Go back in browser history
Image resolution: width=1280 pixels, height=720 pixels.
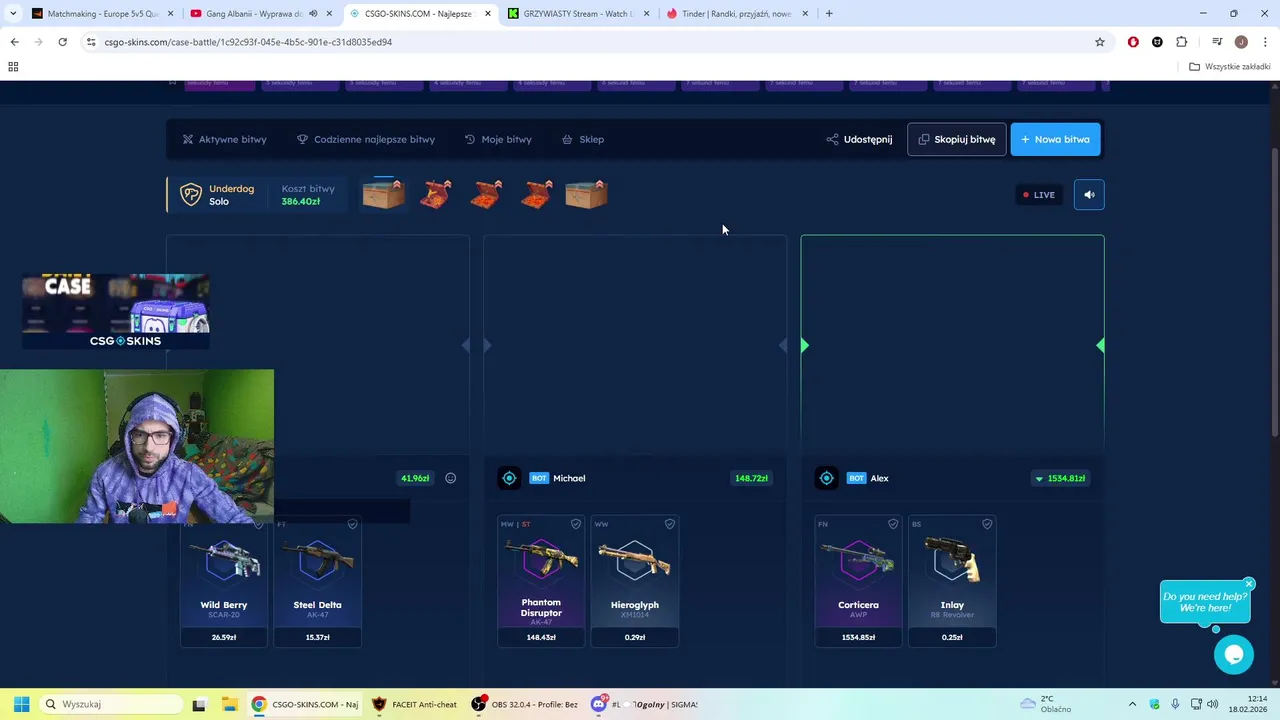[x=14, y=42]
